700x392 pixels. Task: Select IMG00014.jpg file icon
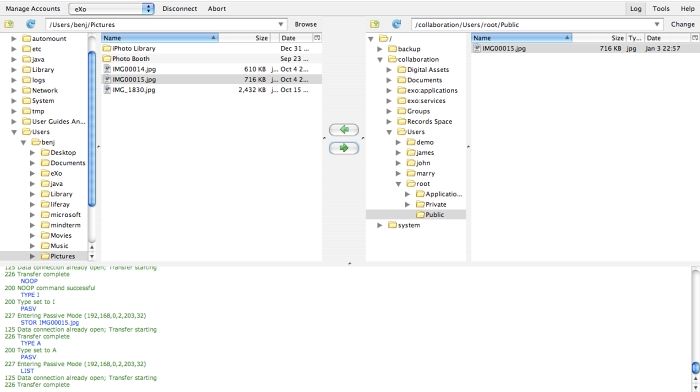click(107, 69)
